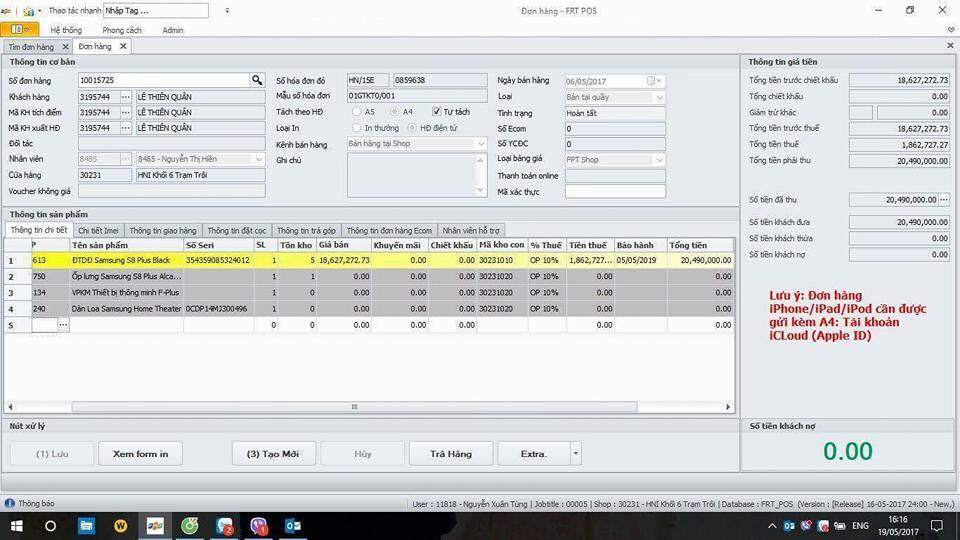Open the customer lookup ellipsis next to Khách hàng
The width and height of the screenshot is (960, 540).
[125, 97]
